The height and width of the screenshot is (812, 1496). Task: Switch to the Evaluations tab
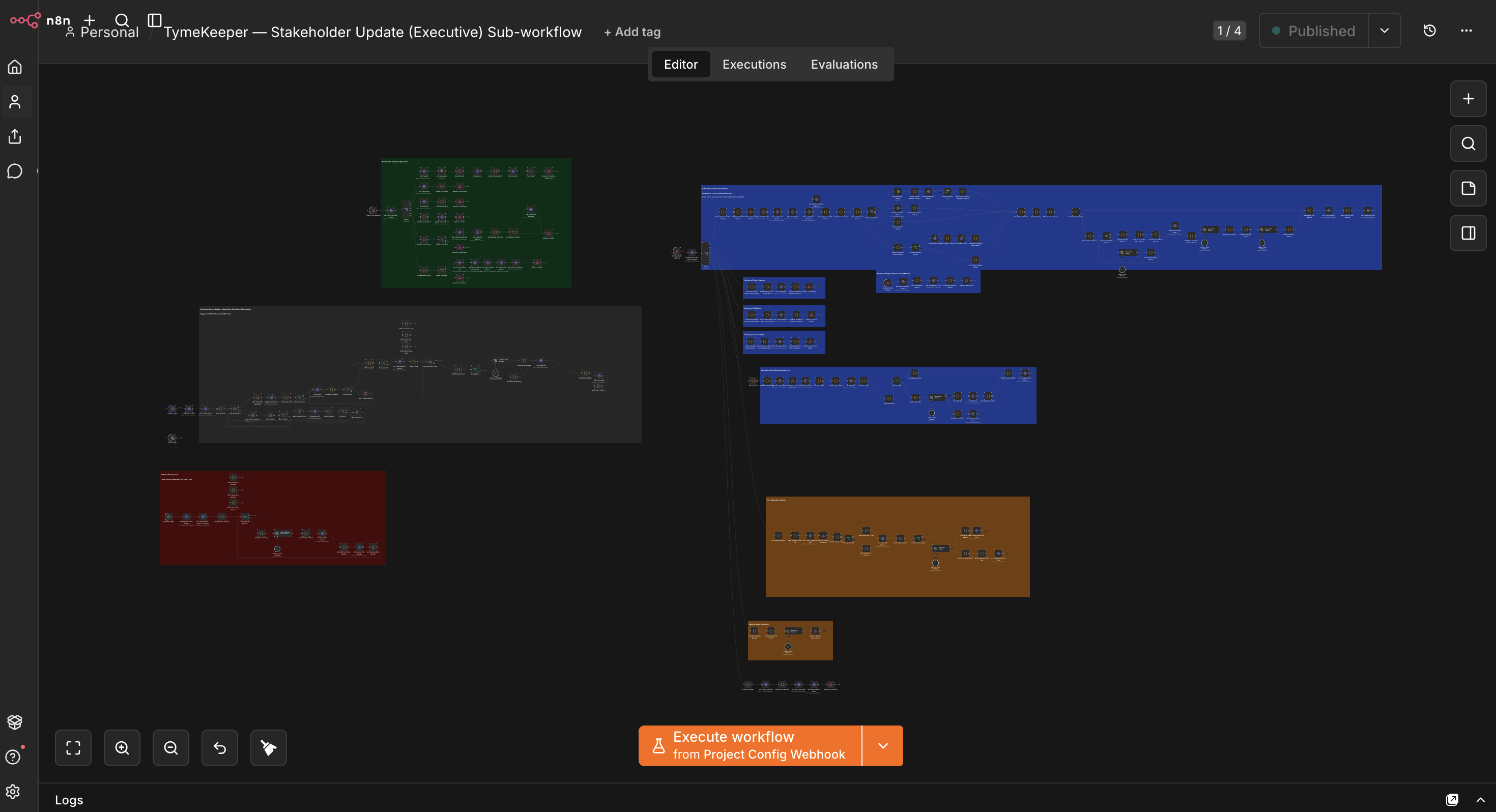[844, 65]
